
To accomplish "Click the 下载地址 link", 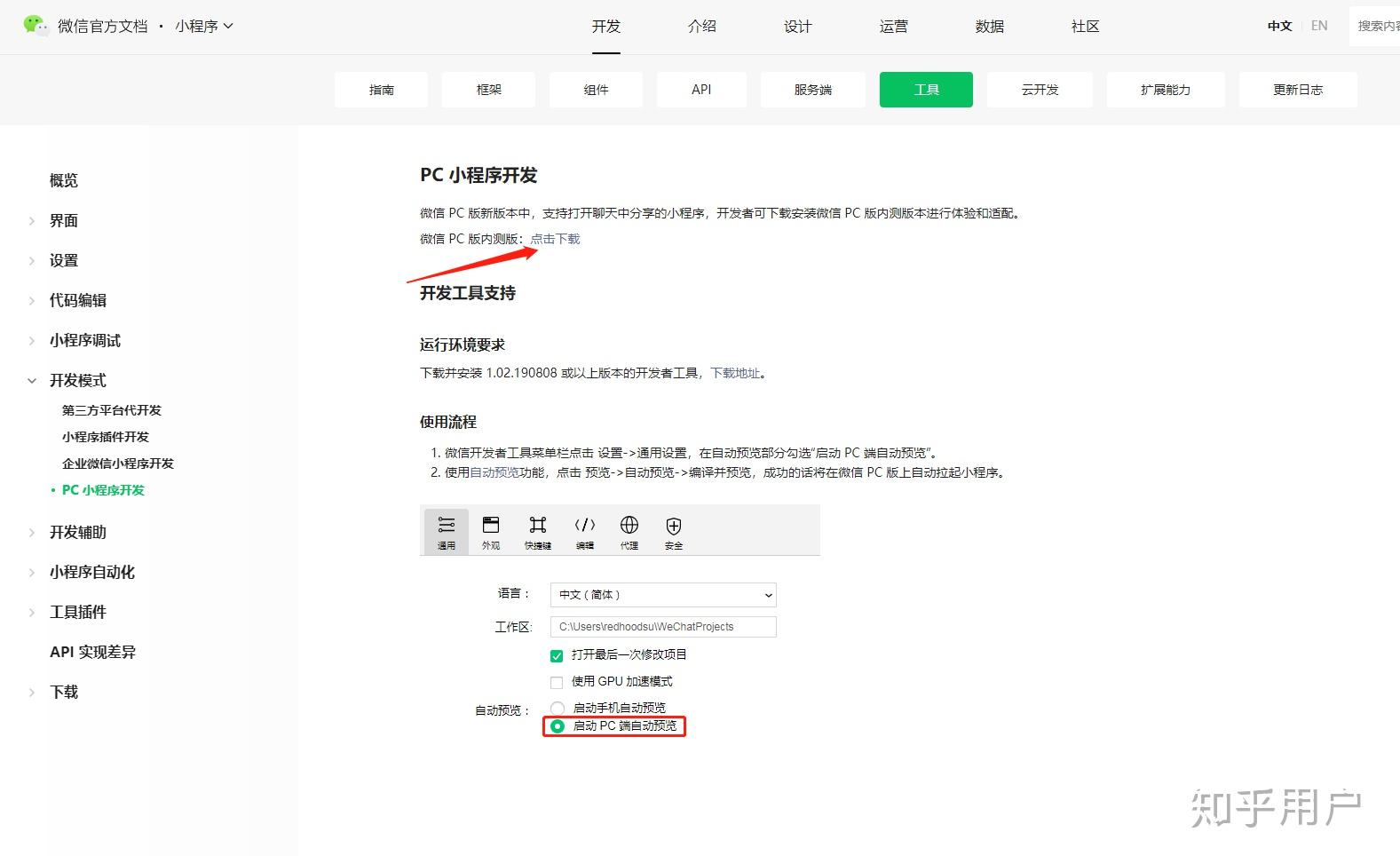I will pos(735,373).
